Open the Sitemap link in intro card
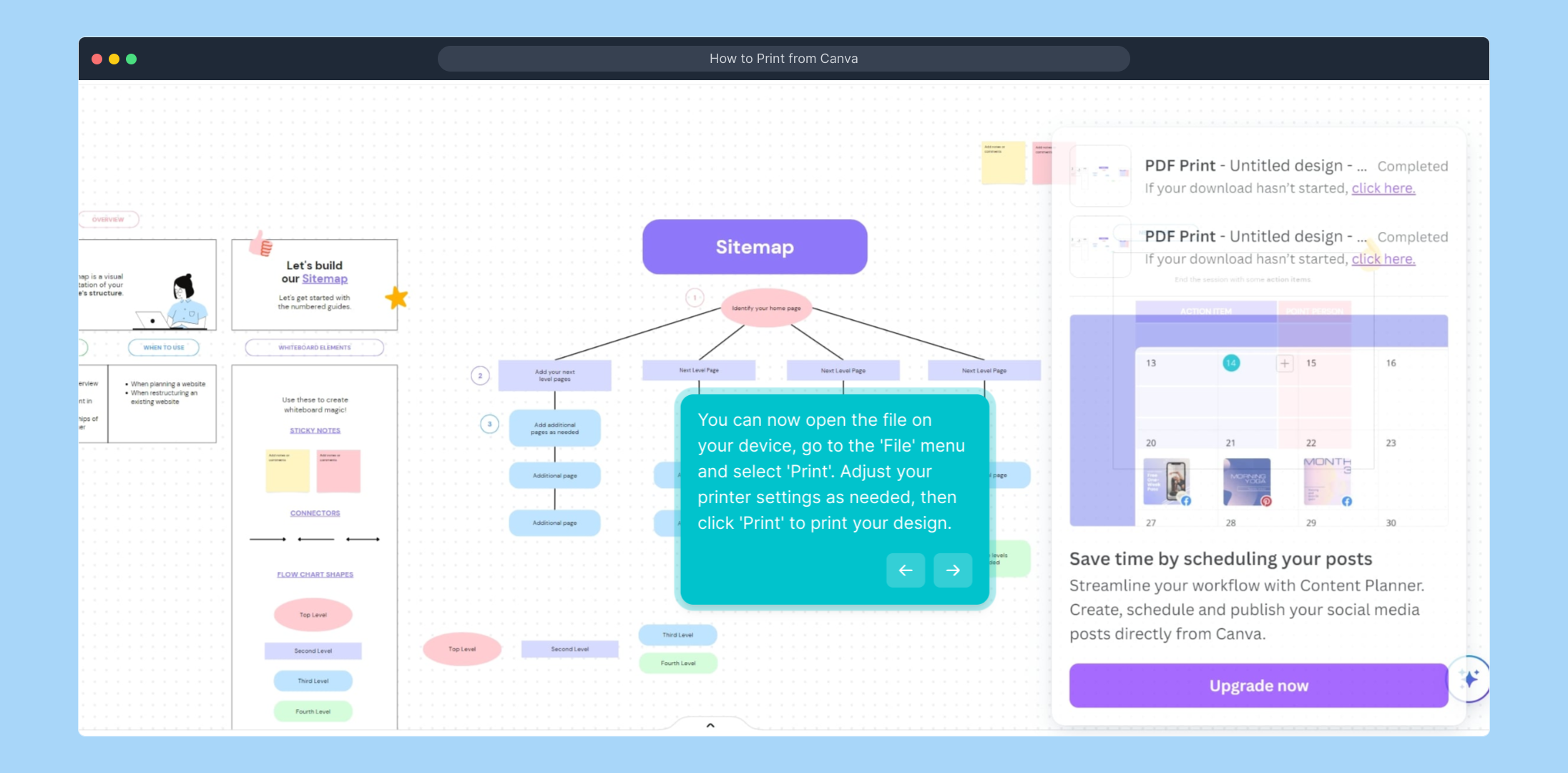The image size is (1568, 773). (x=325, y=279)
